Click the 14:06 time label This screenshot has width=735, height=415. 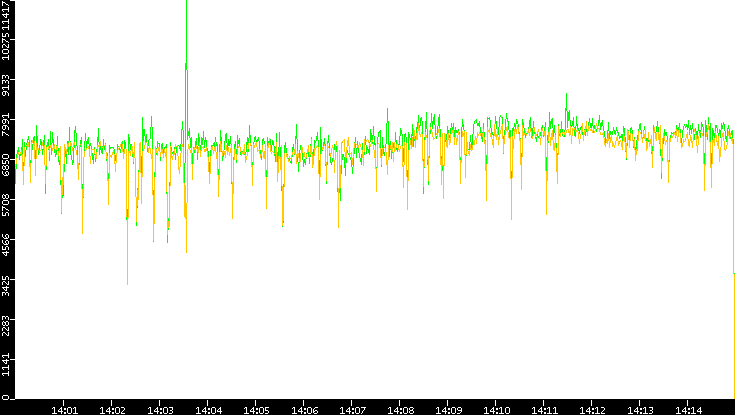tap(305, 410)
